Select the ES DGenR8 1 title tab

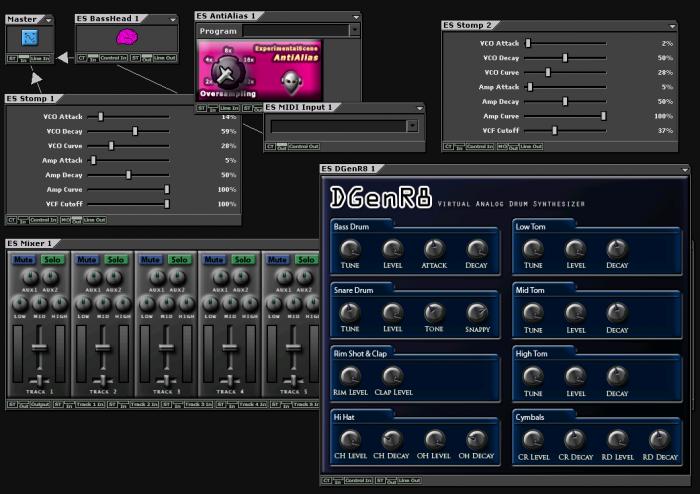[348, 168]
